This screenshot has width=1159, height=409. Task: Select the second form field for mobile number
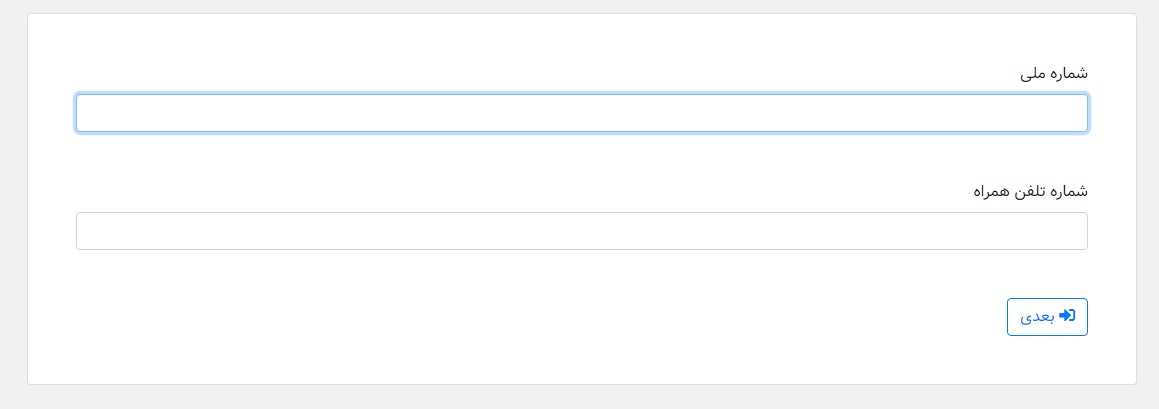[582, 231]
